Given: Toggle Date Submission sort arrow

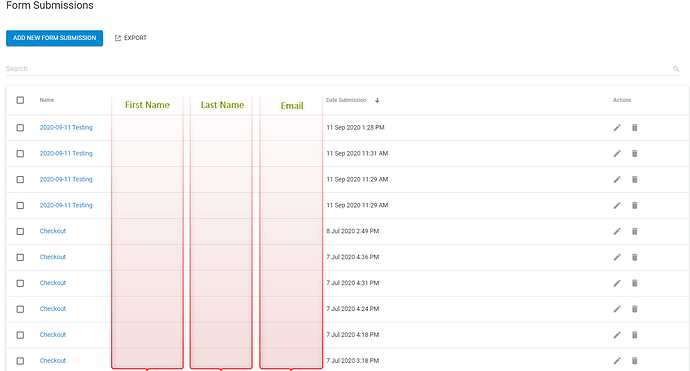Looking at the screenshot, I should click(x=377, y=100).
